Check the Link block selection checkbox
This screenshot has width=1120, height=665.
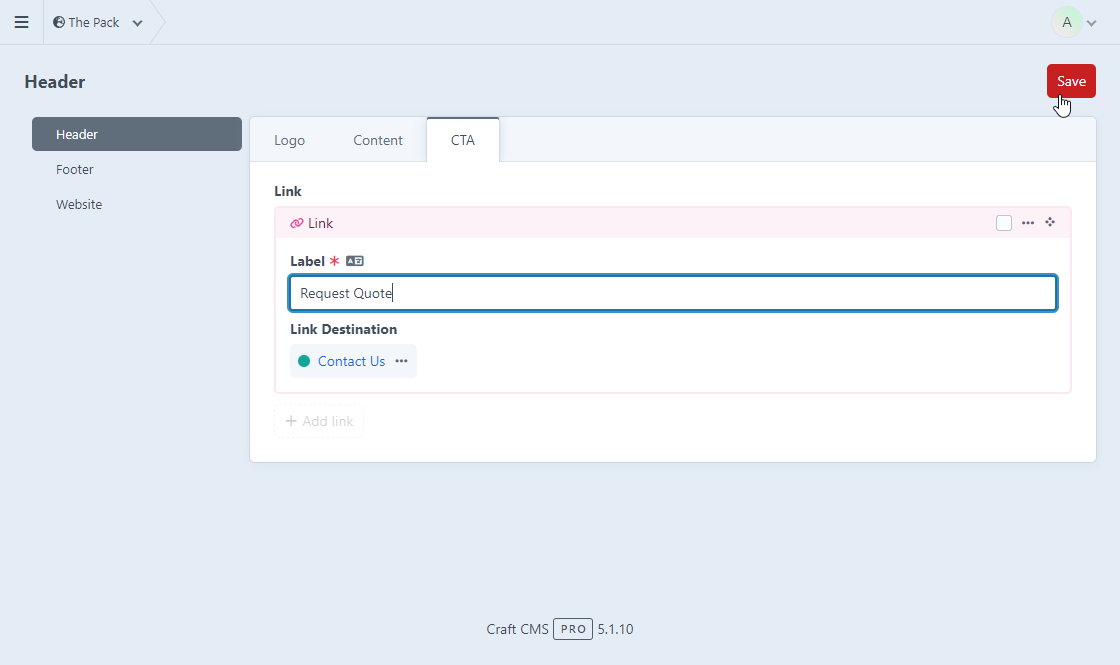(1004, 223)
